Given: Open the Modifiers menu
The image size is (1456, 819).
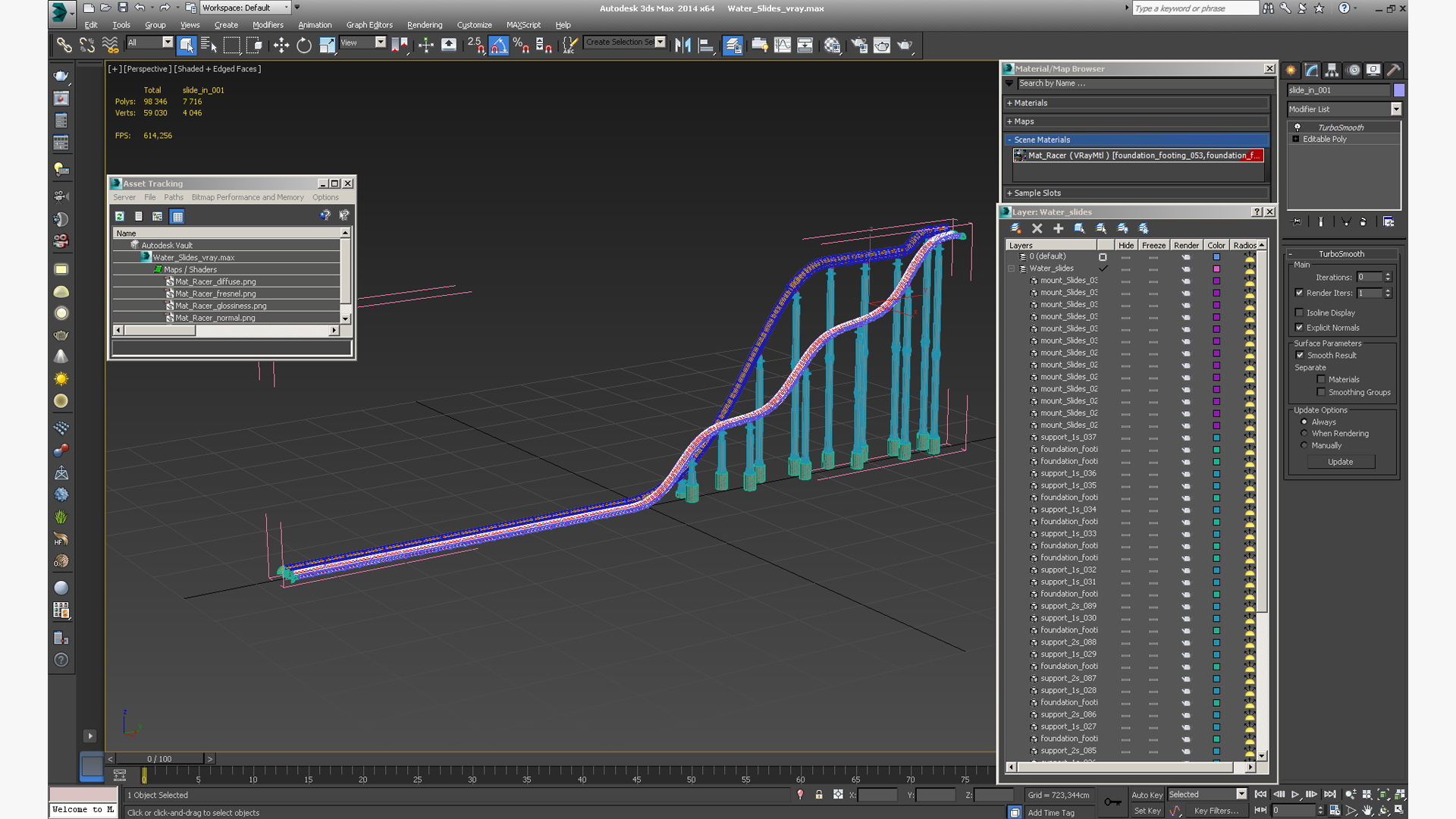Looking at the screenshot, I should [268, 25].
